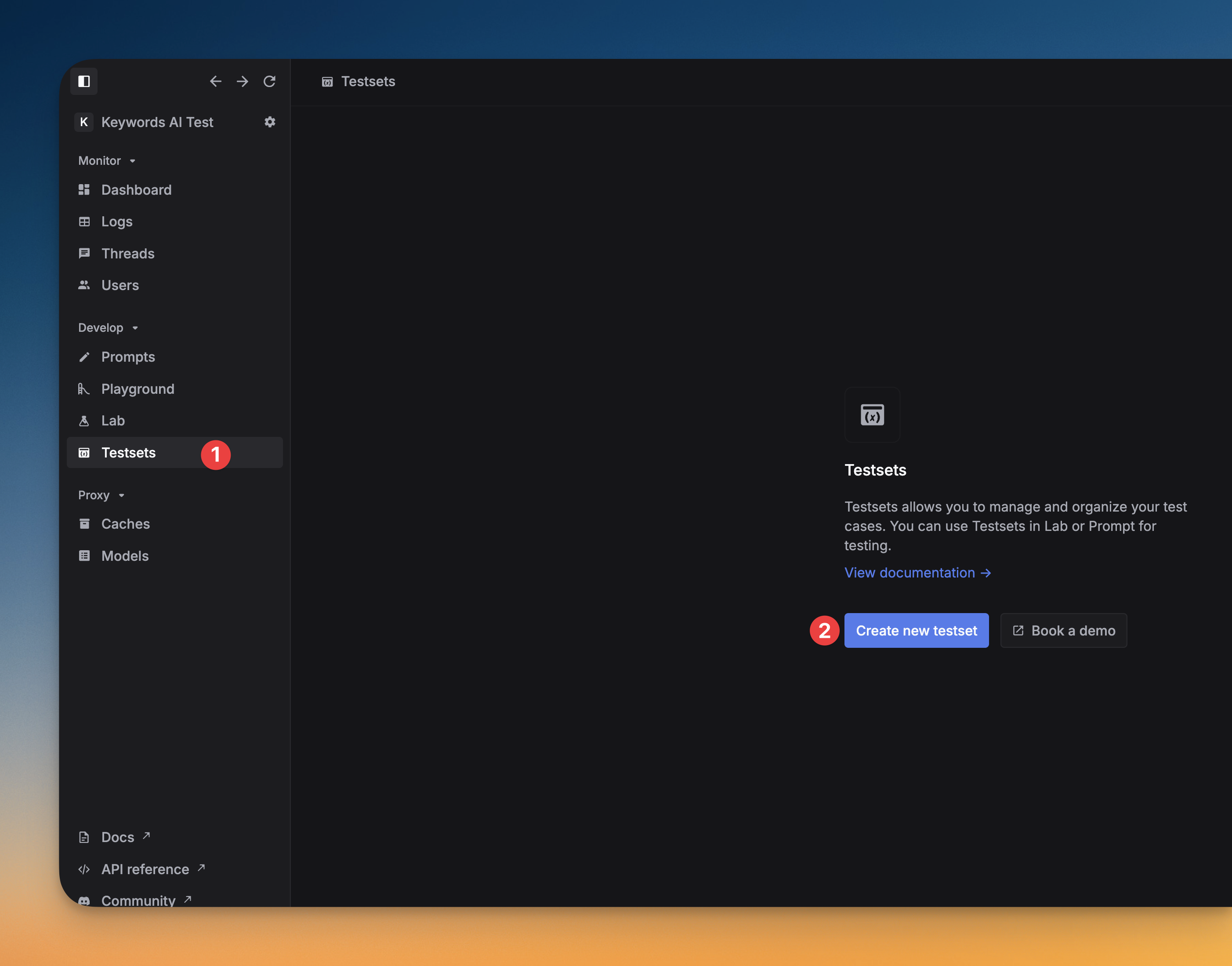This screenshot has height=966, width=1232.
Task: Switch to Playground
Action: (x=175, y=389)
